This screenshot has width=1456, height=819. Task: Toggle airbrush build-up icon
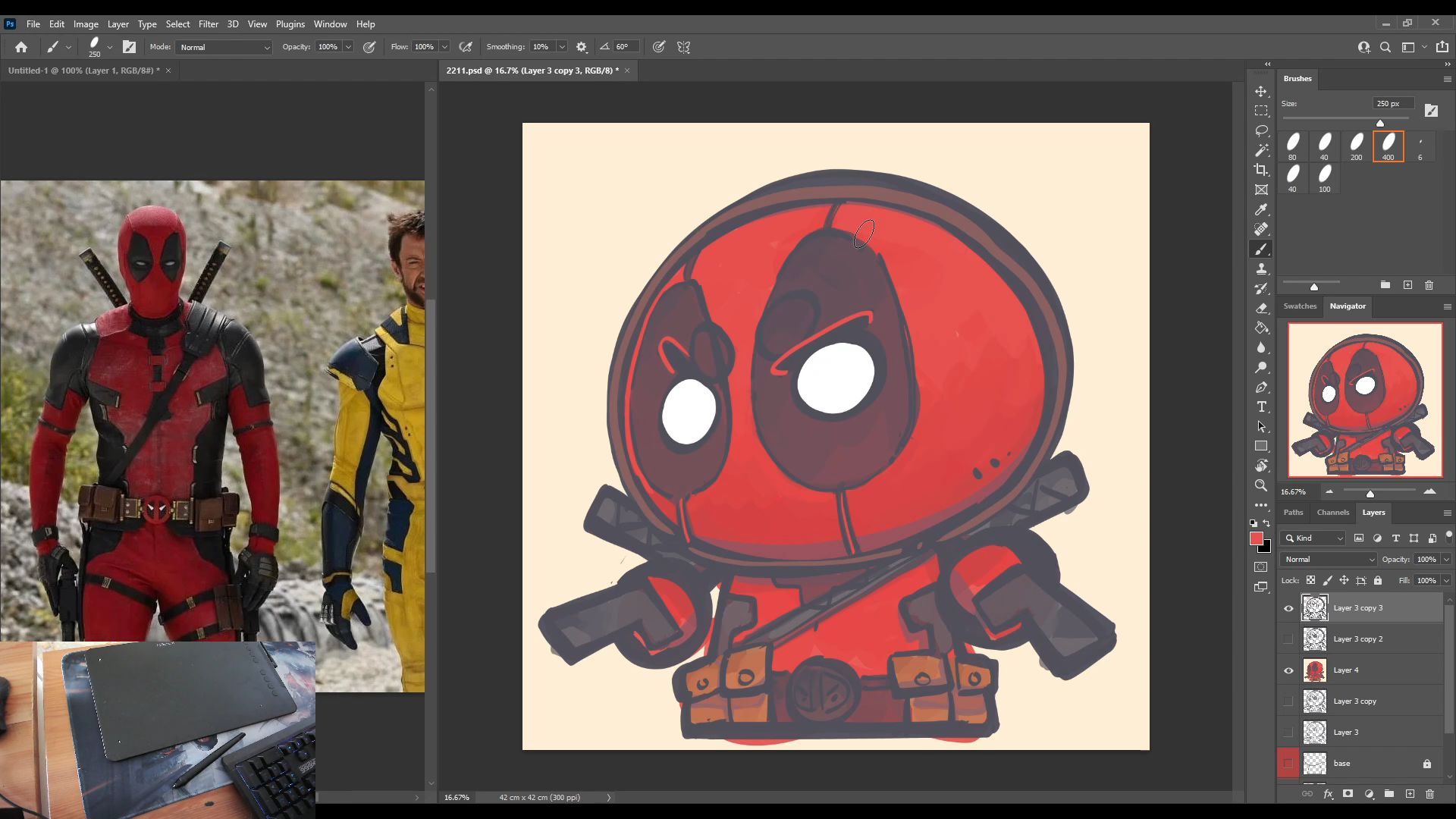click(466, 47)
